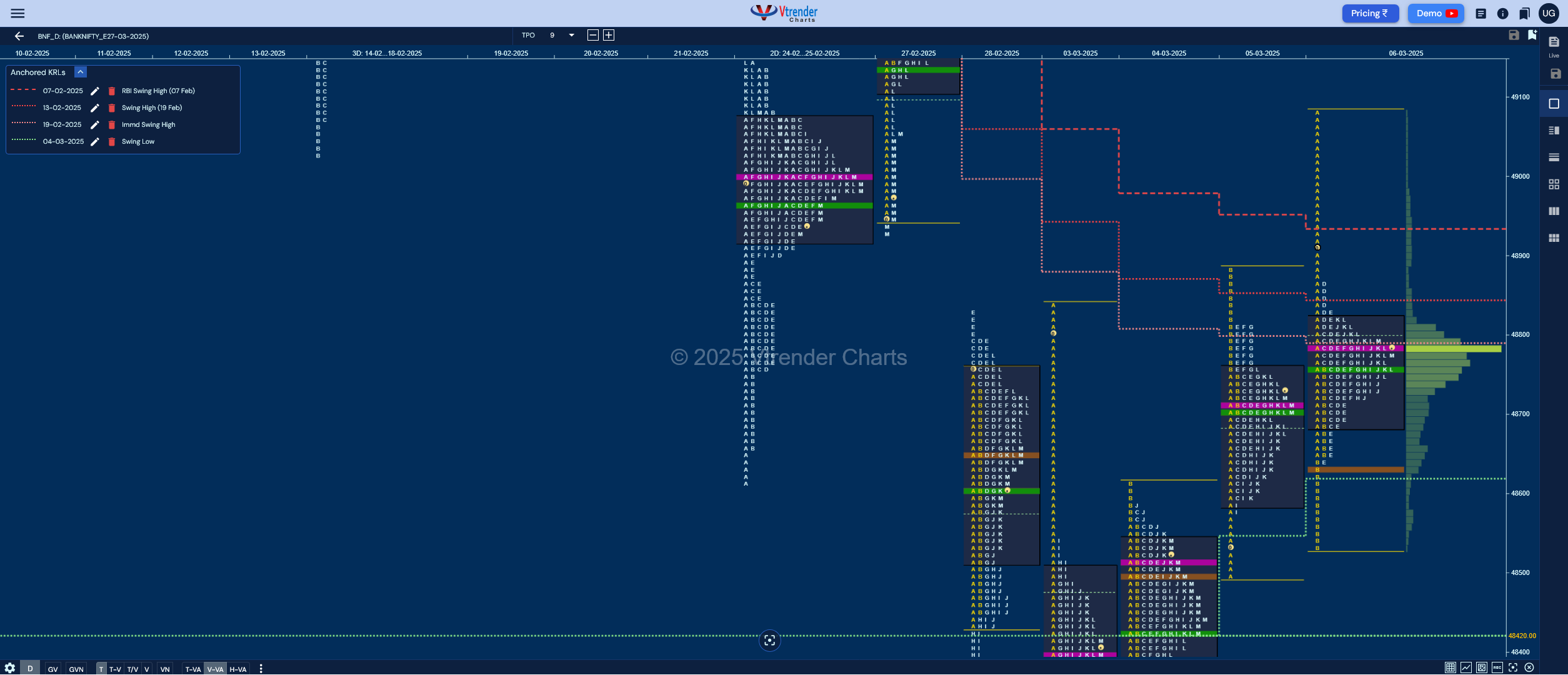Select the VN view tab
This screenshot has height=675, width=1568.
[165, 669]
